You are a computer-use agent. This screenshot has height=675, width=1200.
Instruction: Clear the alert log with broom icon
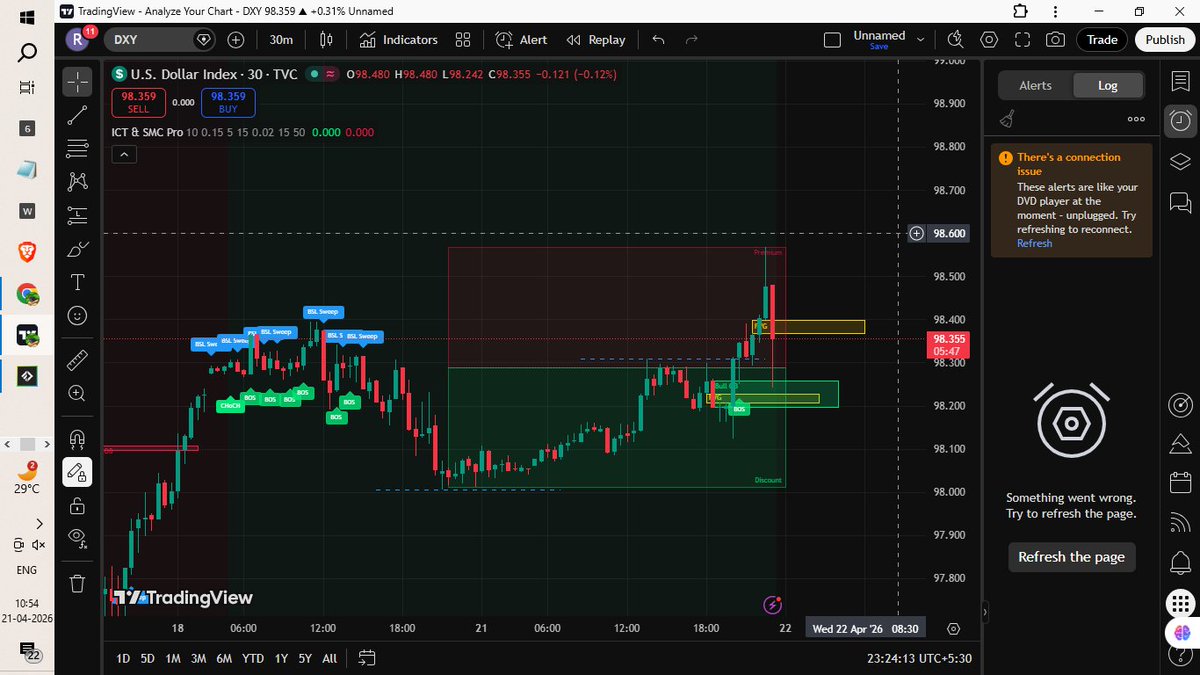1008,119
